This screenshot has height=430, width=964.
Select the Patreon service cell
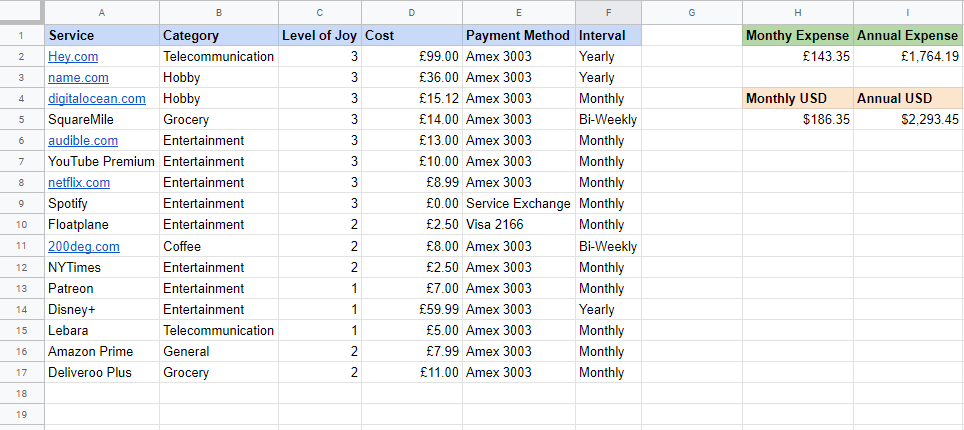tap(101, 289)
